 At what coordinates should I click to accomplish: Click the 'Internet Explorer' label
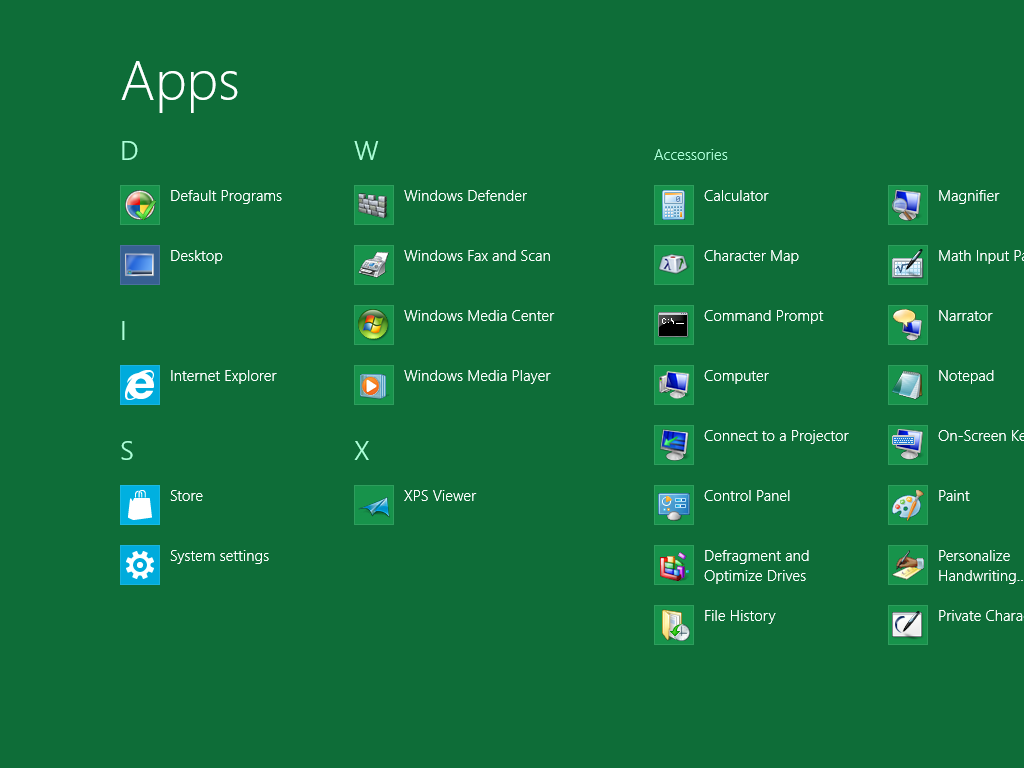click(223, 377)
